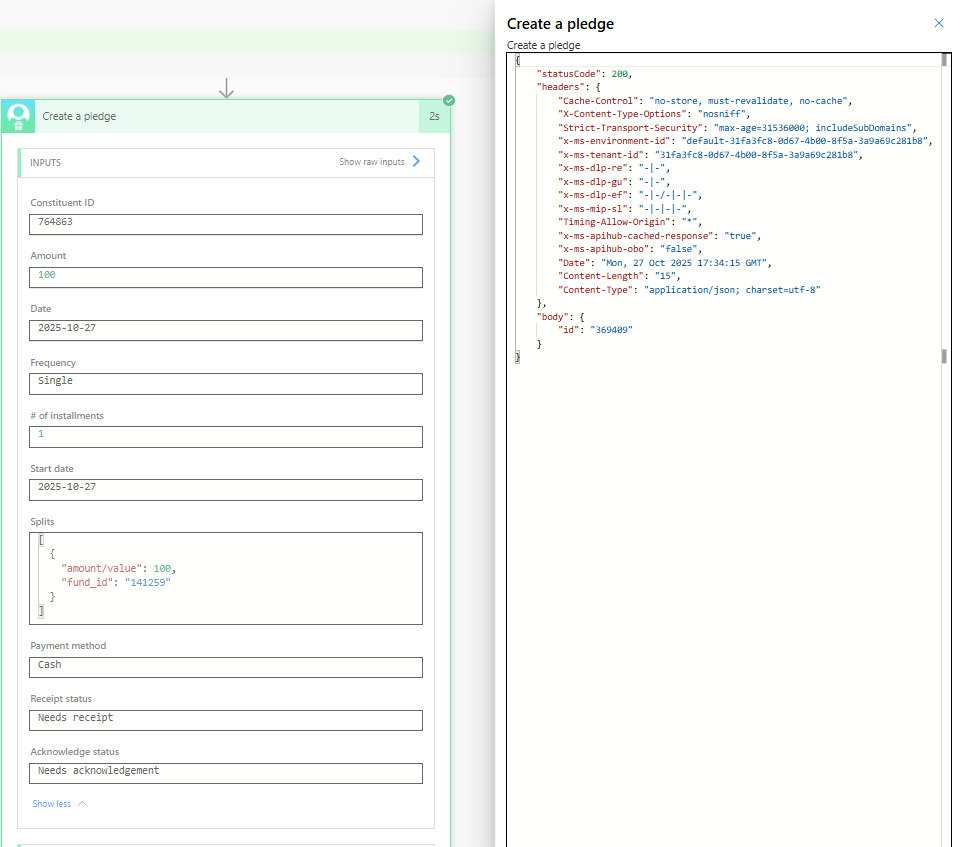Click the body key in JSON output
This screenshot has width=962, height=847.
tap(552, 316)
